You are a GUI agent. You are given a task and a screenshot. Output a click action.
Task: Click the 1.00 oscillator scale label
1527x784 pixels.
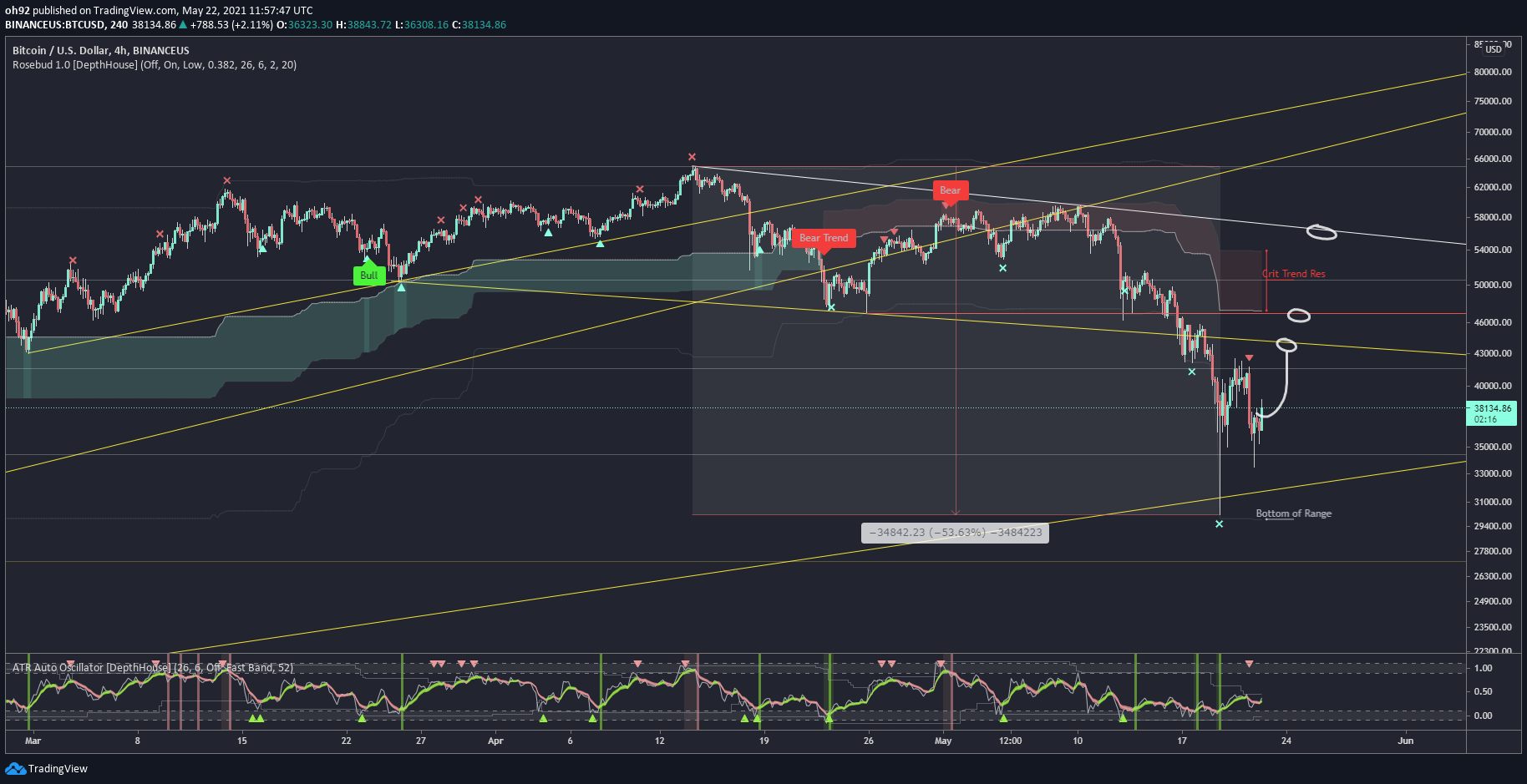pyautogui.click(x=1484, y=669)
